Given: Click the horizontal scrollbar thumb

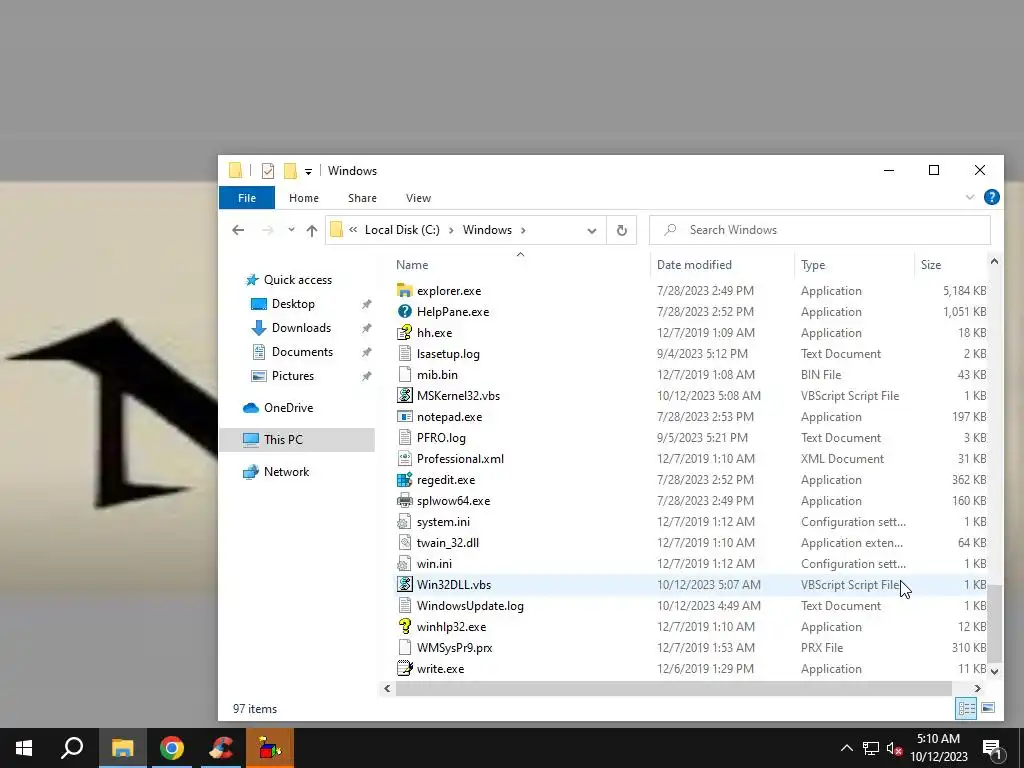Looking at the screenshot, I should tap(673, 688).
